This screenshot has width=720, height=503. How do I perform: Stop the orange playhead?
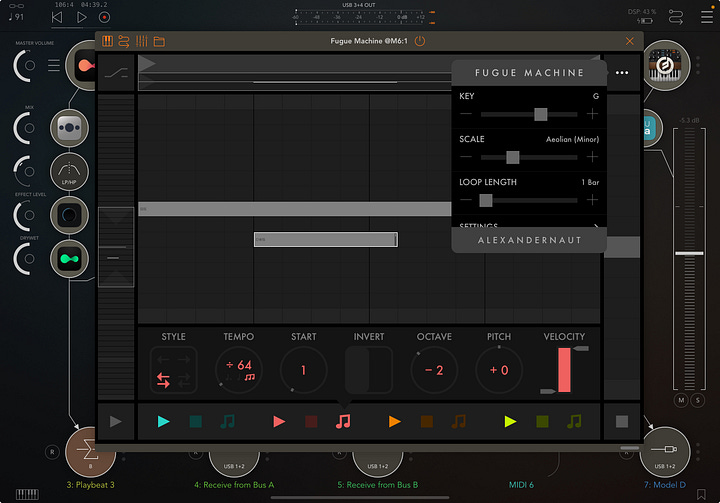tap(427, 421)
